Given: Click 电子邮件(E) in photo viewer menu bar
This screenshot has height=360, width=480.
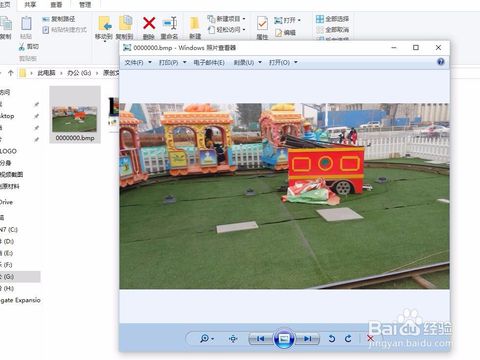Looking at the screenshot, I should 209,62.
